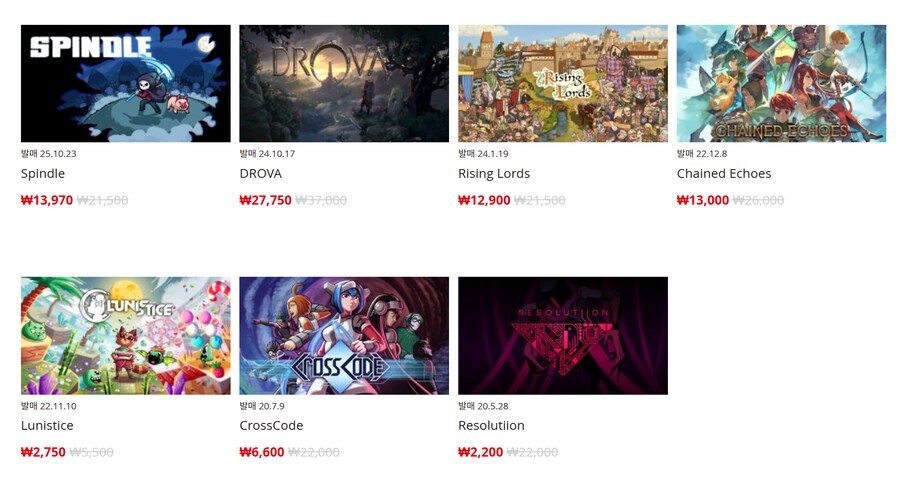Go to the Rising Lords title
900x499 pixels.
(x=494, y=173)
